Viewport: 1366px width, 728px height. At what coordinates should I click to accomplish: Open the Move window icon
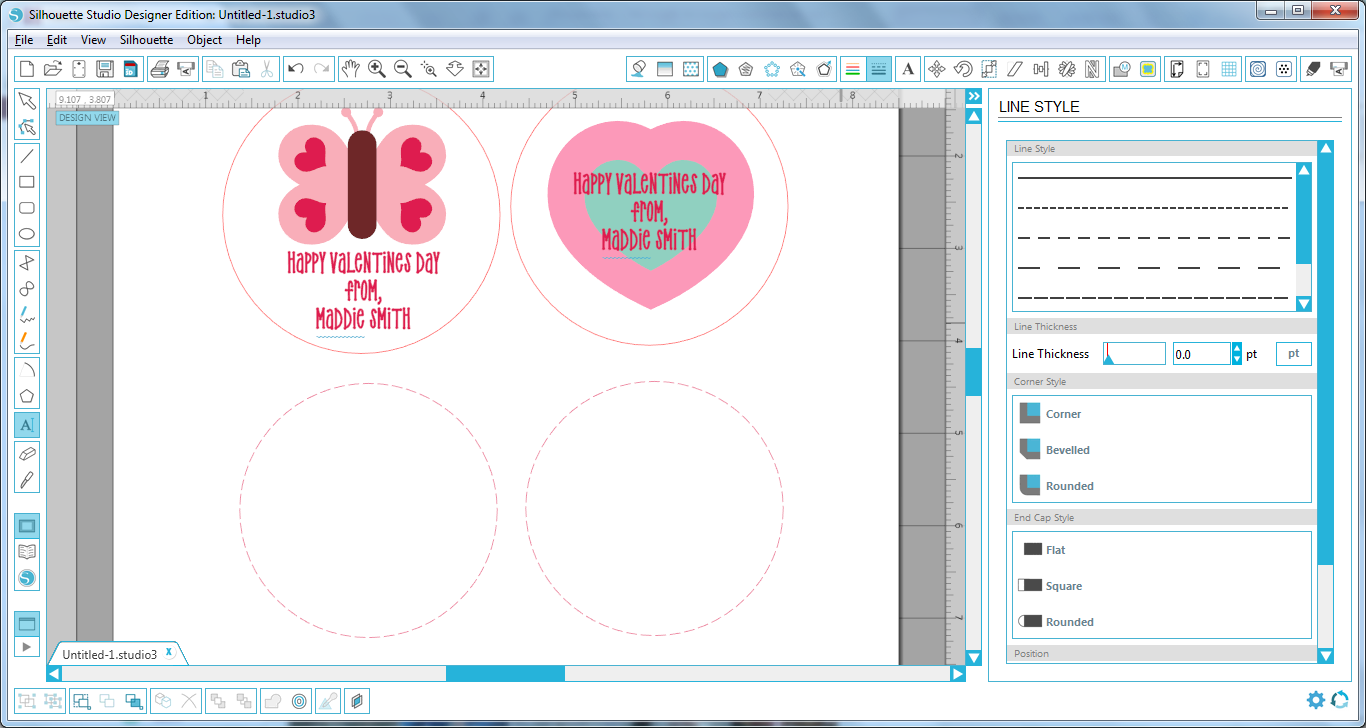pyautogui.click(x=937, y=69)
